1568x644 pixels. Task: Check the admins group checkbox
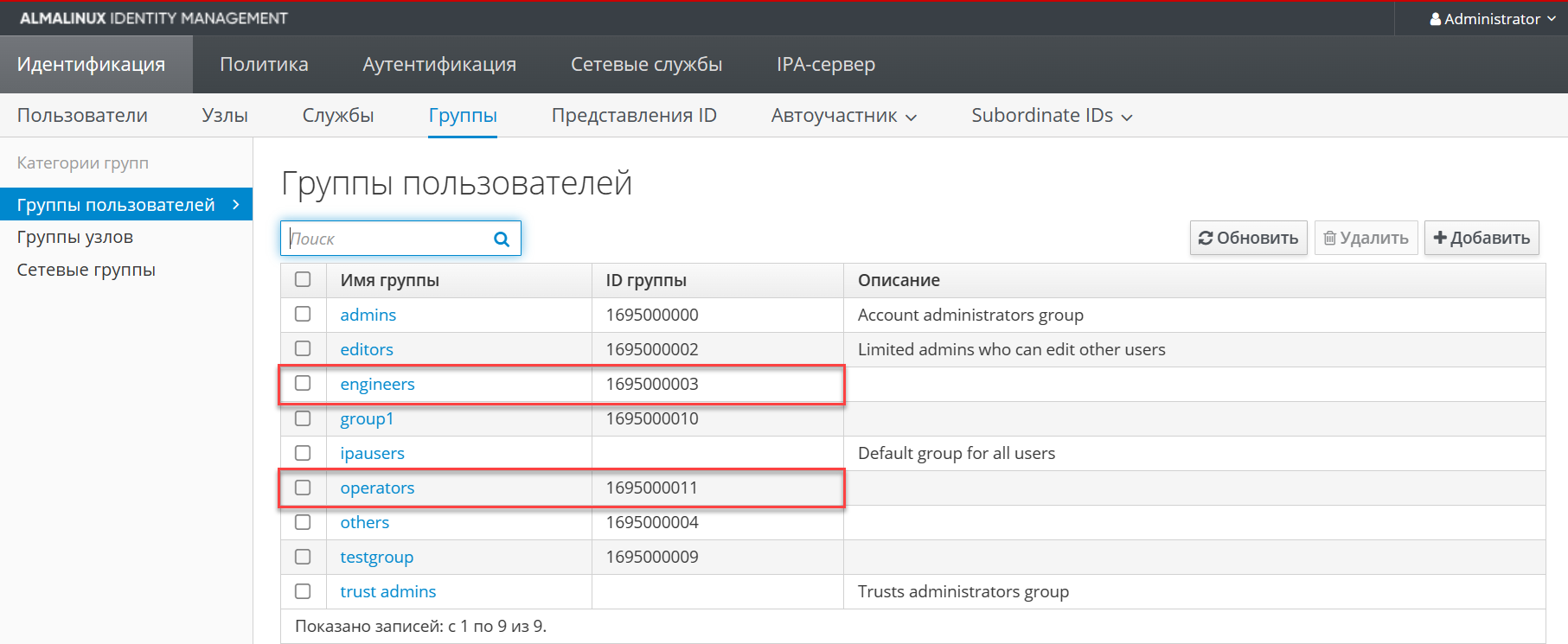(x=303, y=314)
